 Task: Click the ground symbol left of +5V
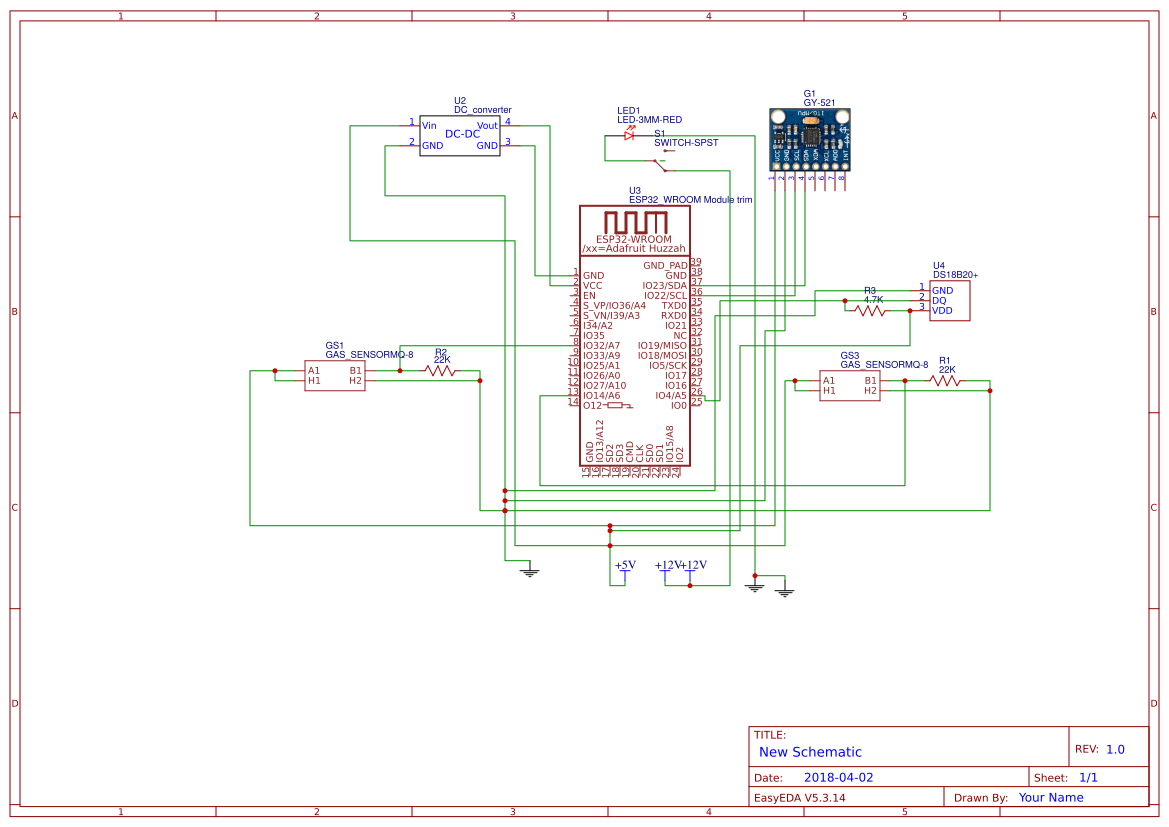pos(529,571)
